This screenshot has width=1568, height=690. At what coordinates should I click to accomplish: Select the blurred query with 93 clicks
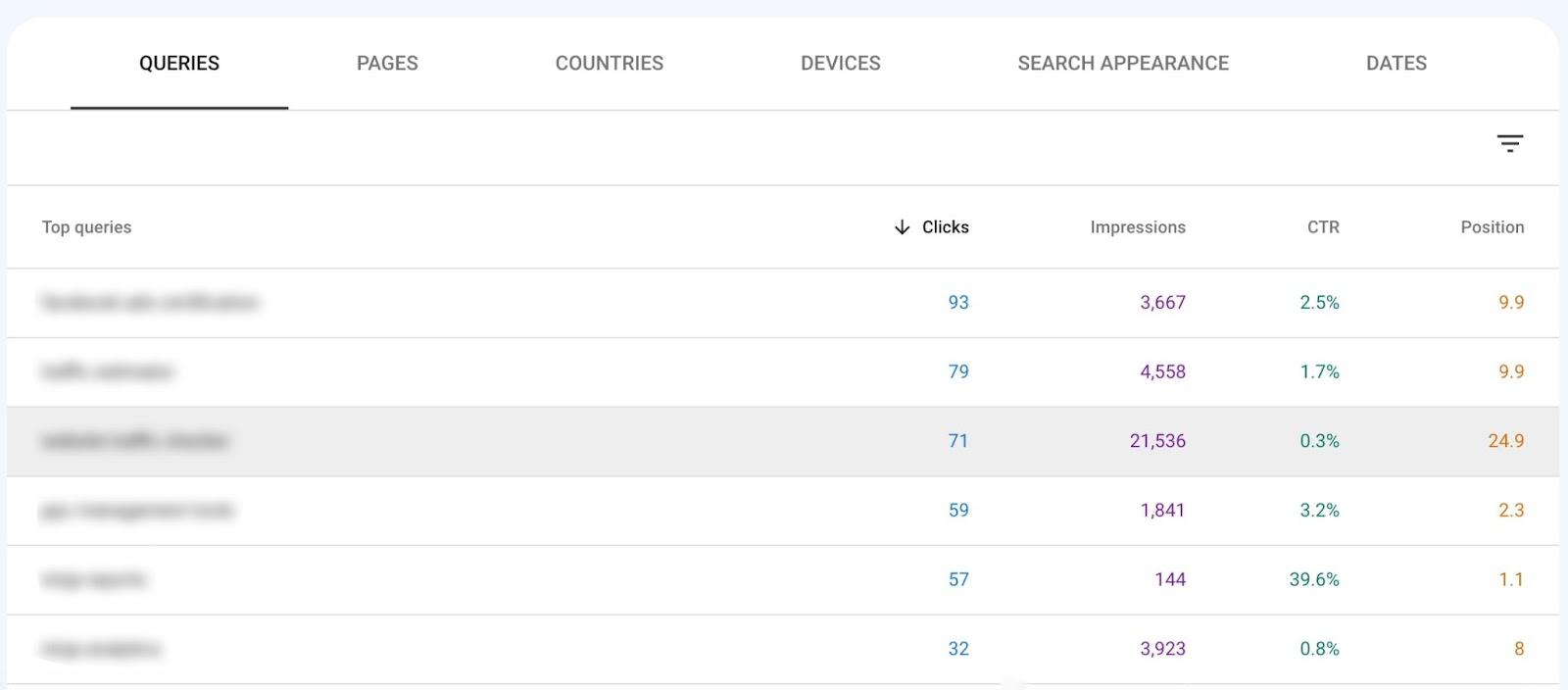149,303
